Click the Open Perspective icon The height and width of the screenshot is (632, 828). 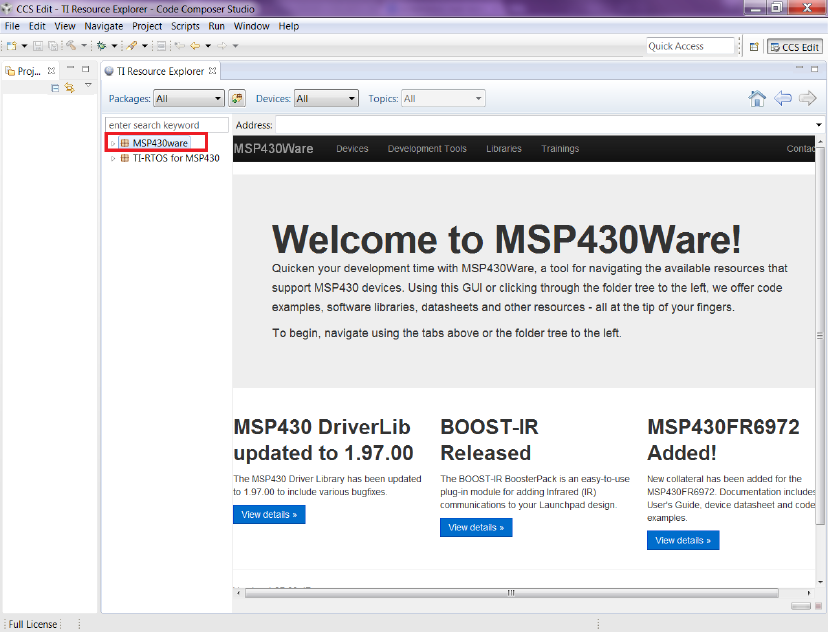(x=754, y=47)
